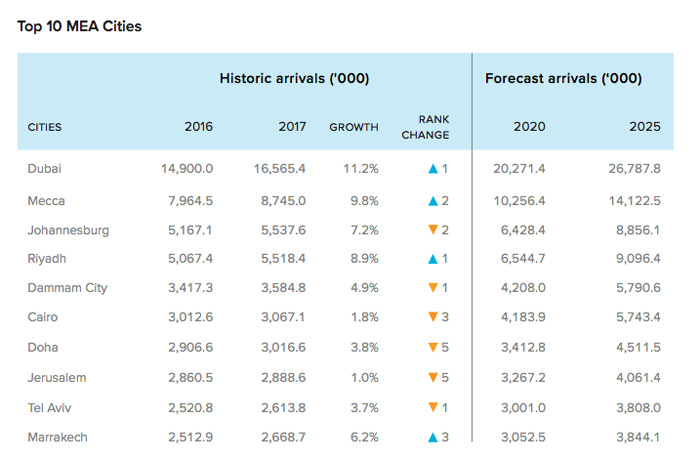700x460 pixels.
Task: Click Marrakech's 2017 value 2,668.7
Action: (x=283, y=437)
